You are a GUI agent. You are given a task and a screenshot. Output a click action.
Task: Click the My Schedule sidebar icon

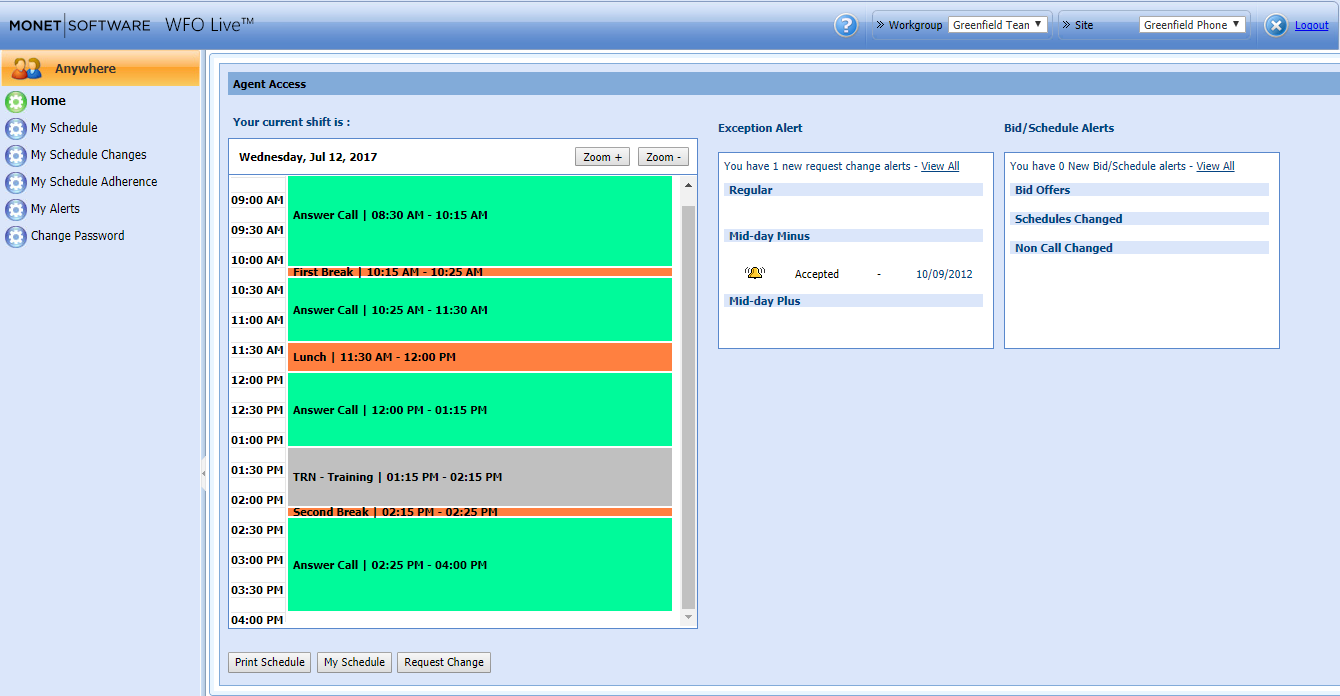pos(16,128)
